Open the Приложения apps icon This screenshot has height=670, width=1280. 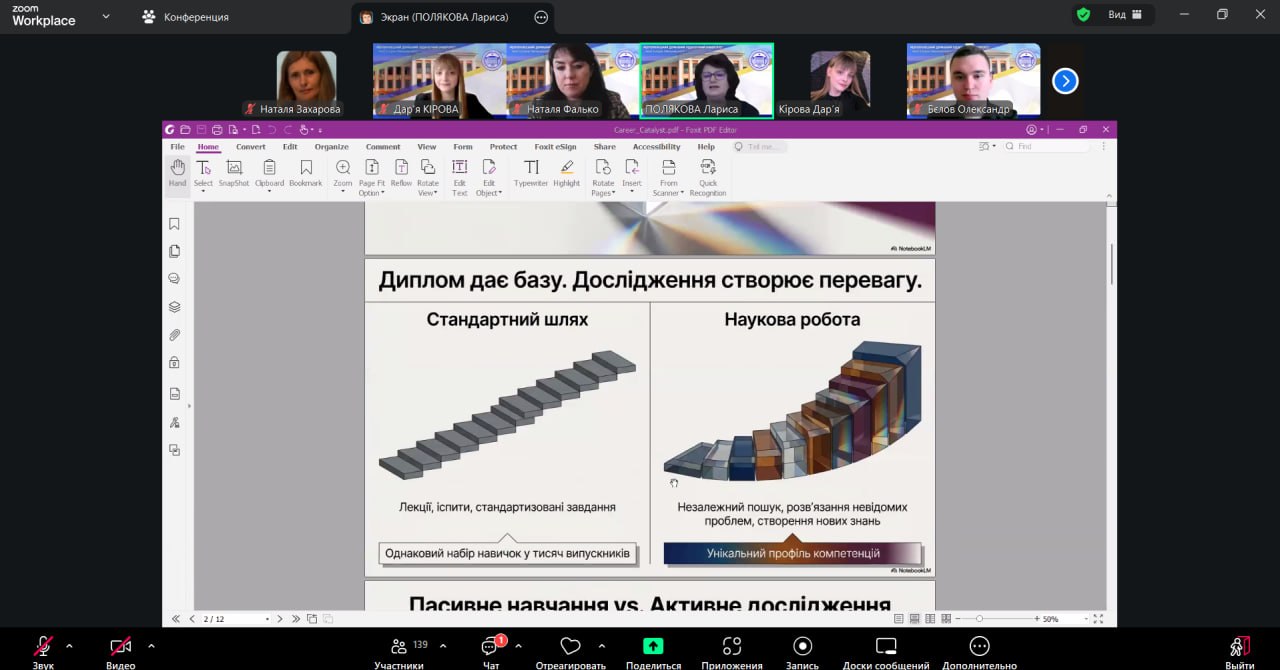click(732, 647)
